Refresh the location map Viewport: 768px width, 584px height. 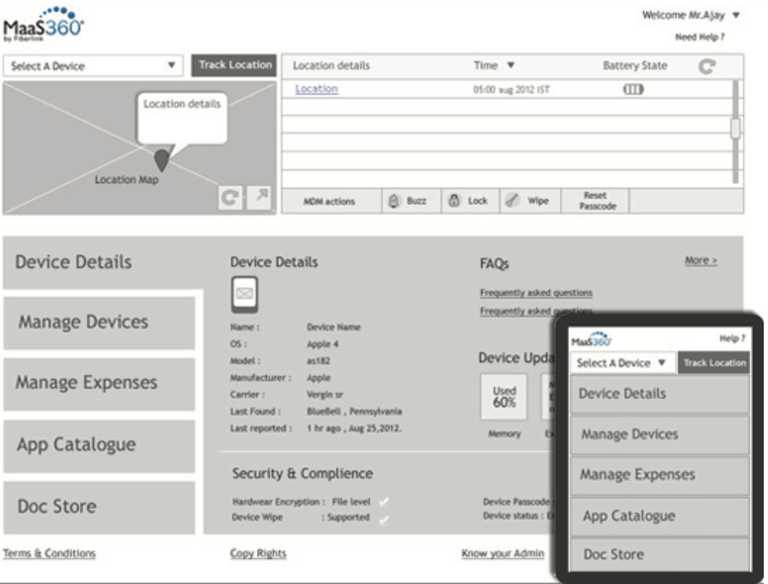pyautogui.click(x=230, y=197)
